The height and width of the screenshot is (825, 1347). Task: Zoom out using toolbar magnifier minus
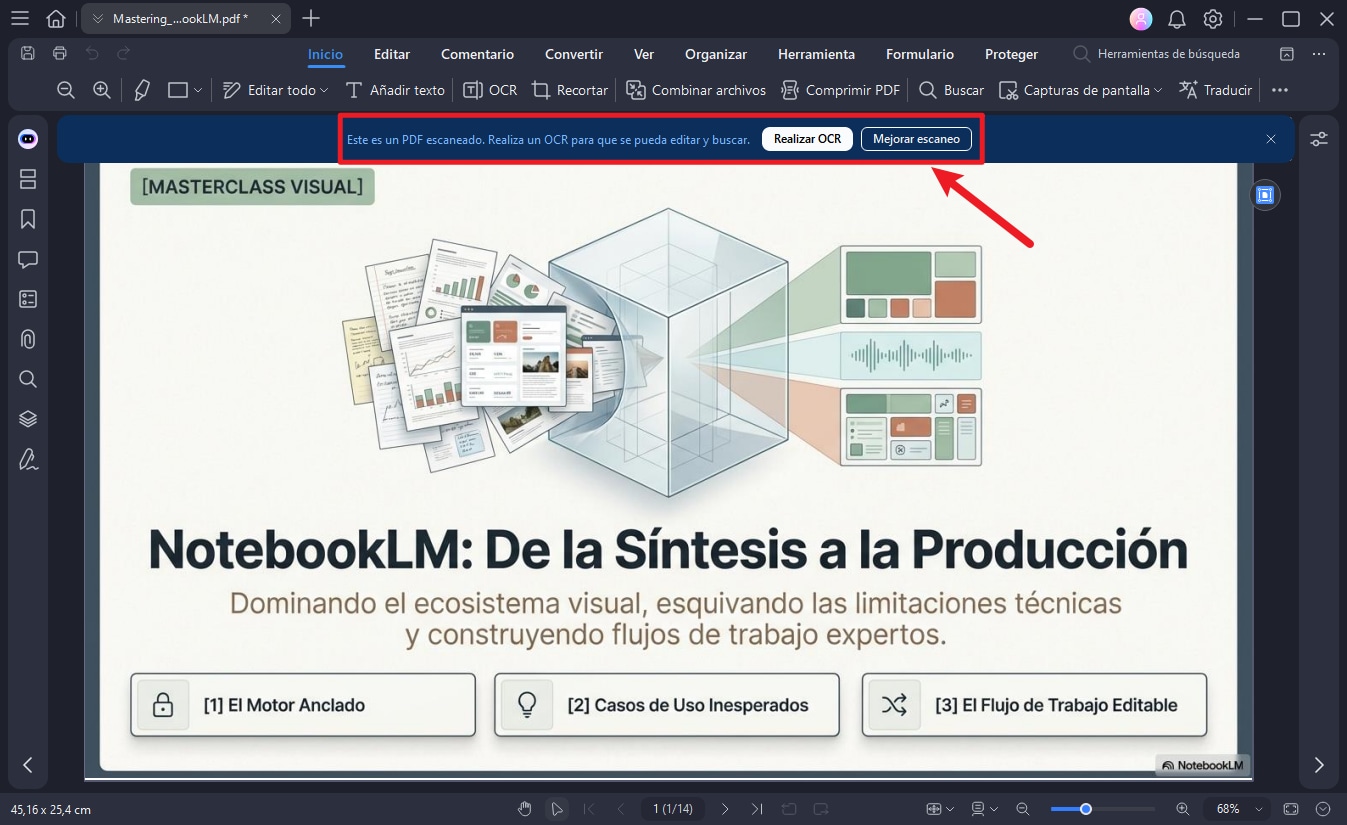click(66, 90)
